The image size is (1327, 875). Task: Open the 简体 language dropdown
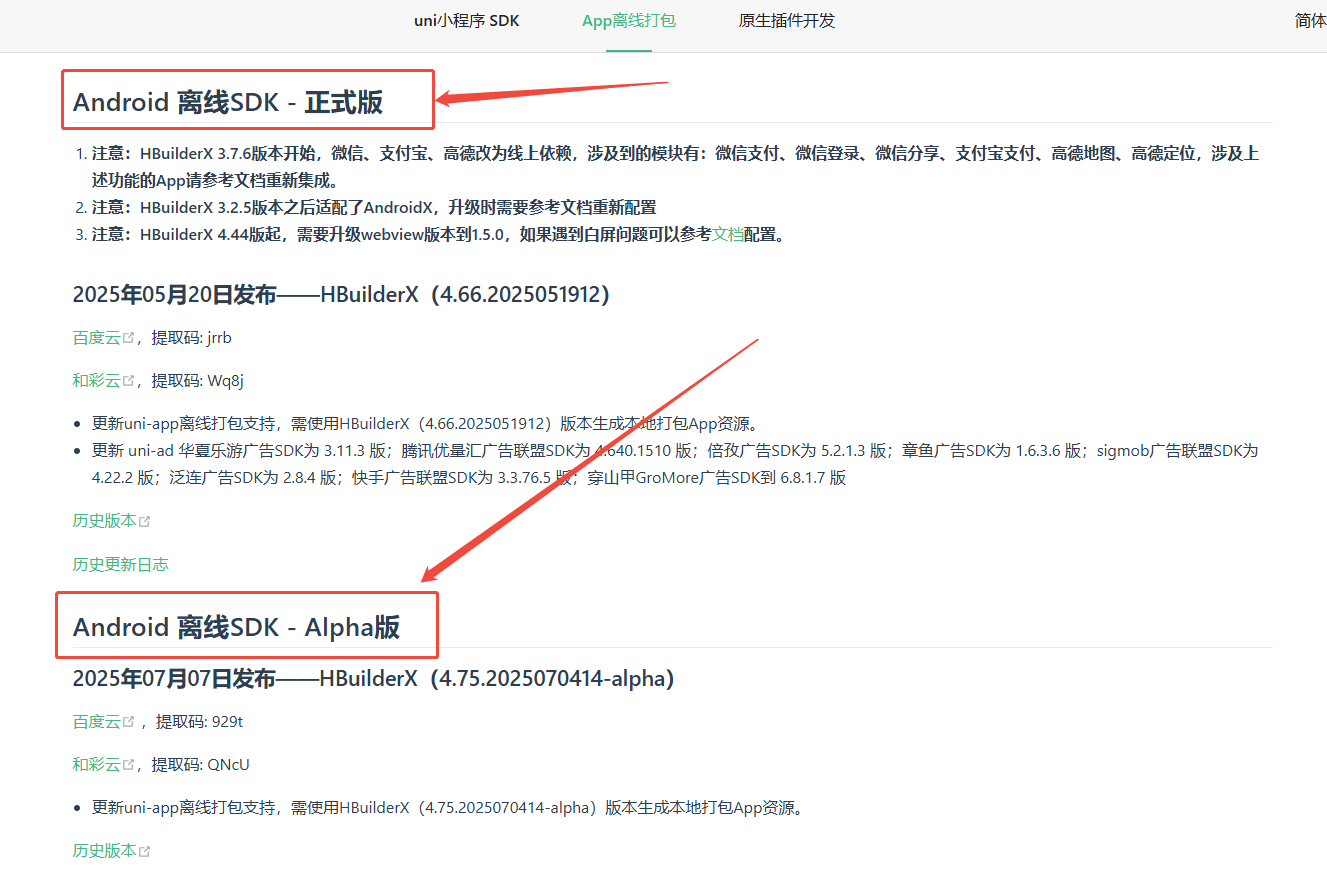click(1309, 21)
